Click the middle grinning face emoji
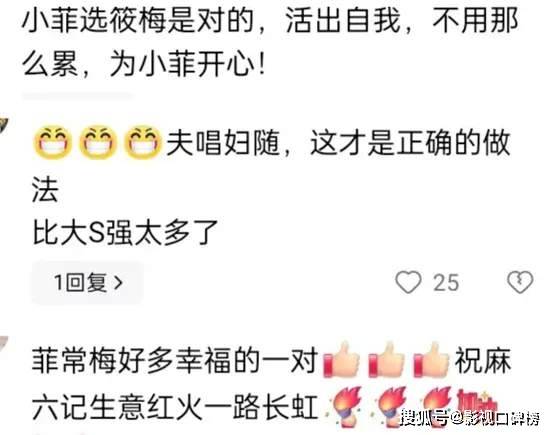 pos(98,143)
